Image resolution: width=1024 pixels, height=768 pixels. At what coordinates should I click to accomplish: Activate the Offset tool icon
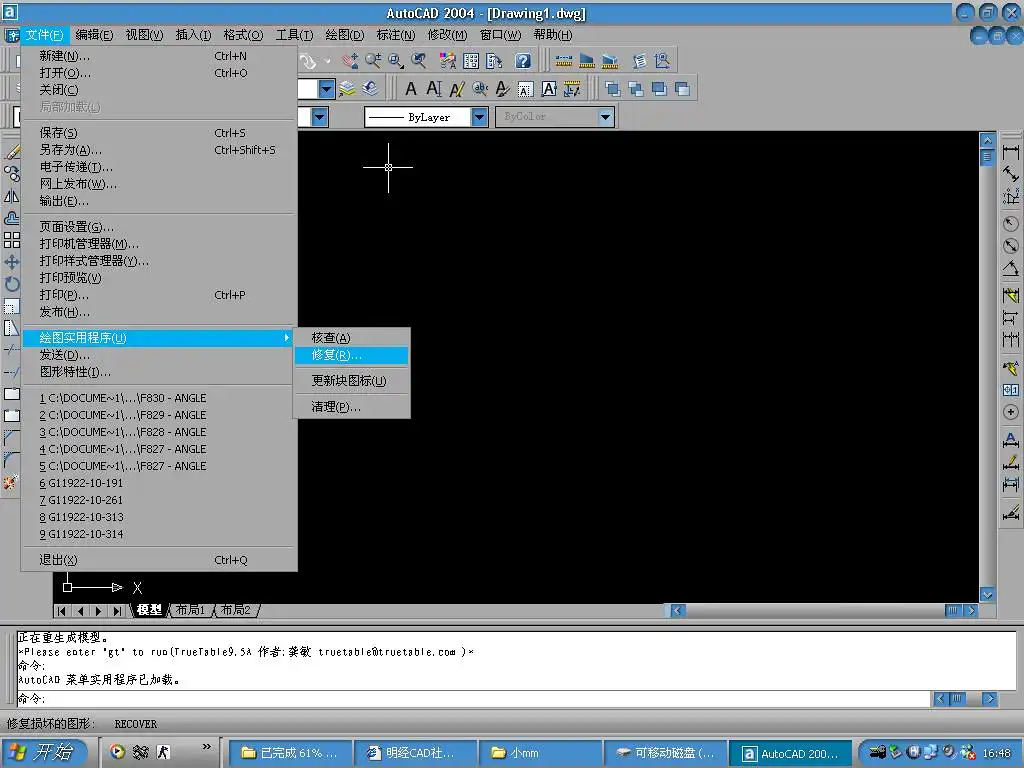pos(11,218)
